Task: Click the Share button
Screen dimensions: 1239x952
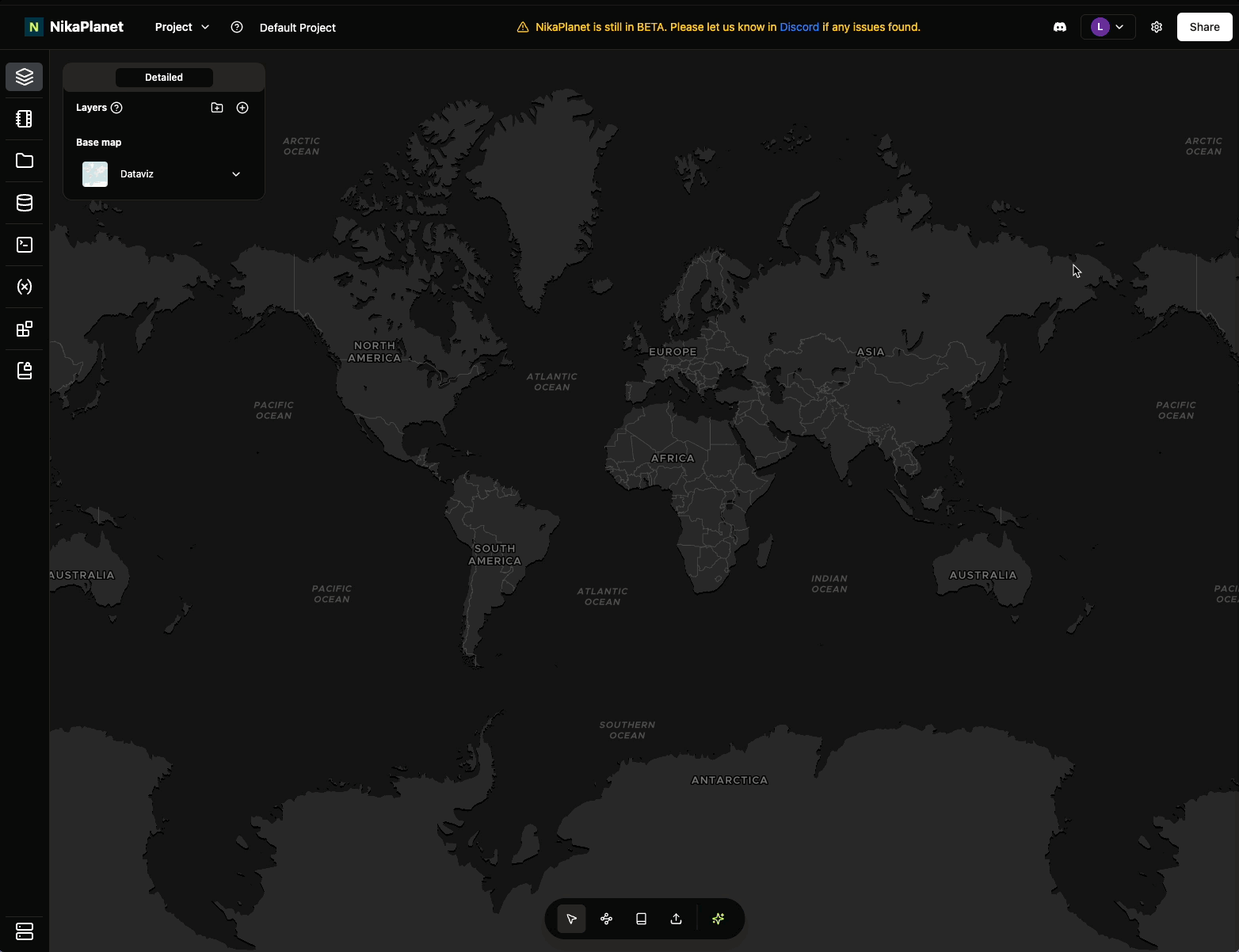Action: [1204, 26]
